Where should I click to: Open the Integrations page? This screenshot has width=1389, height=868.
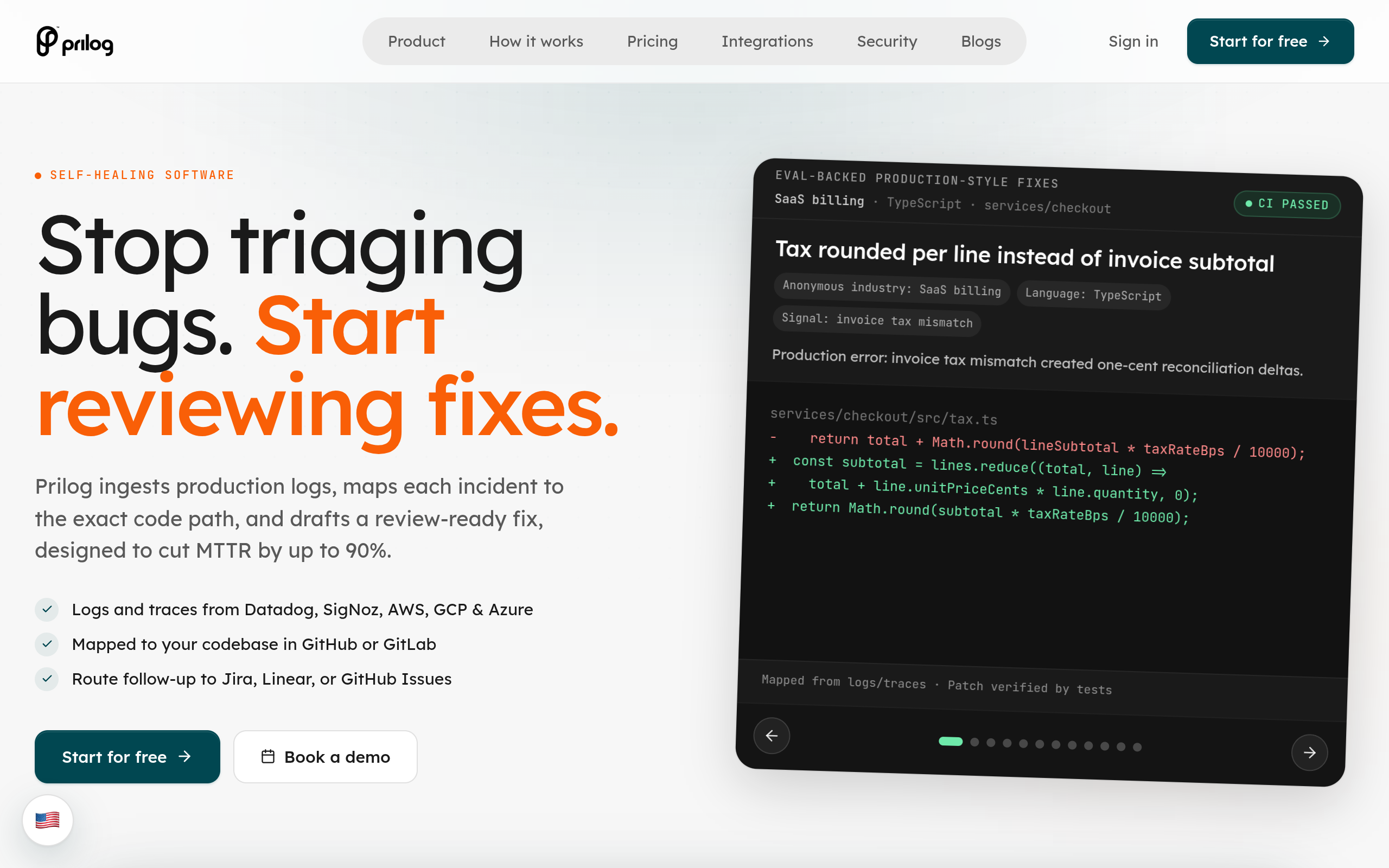coord(767,41)
